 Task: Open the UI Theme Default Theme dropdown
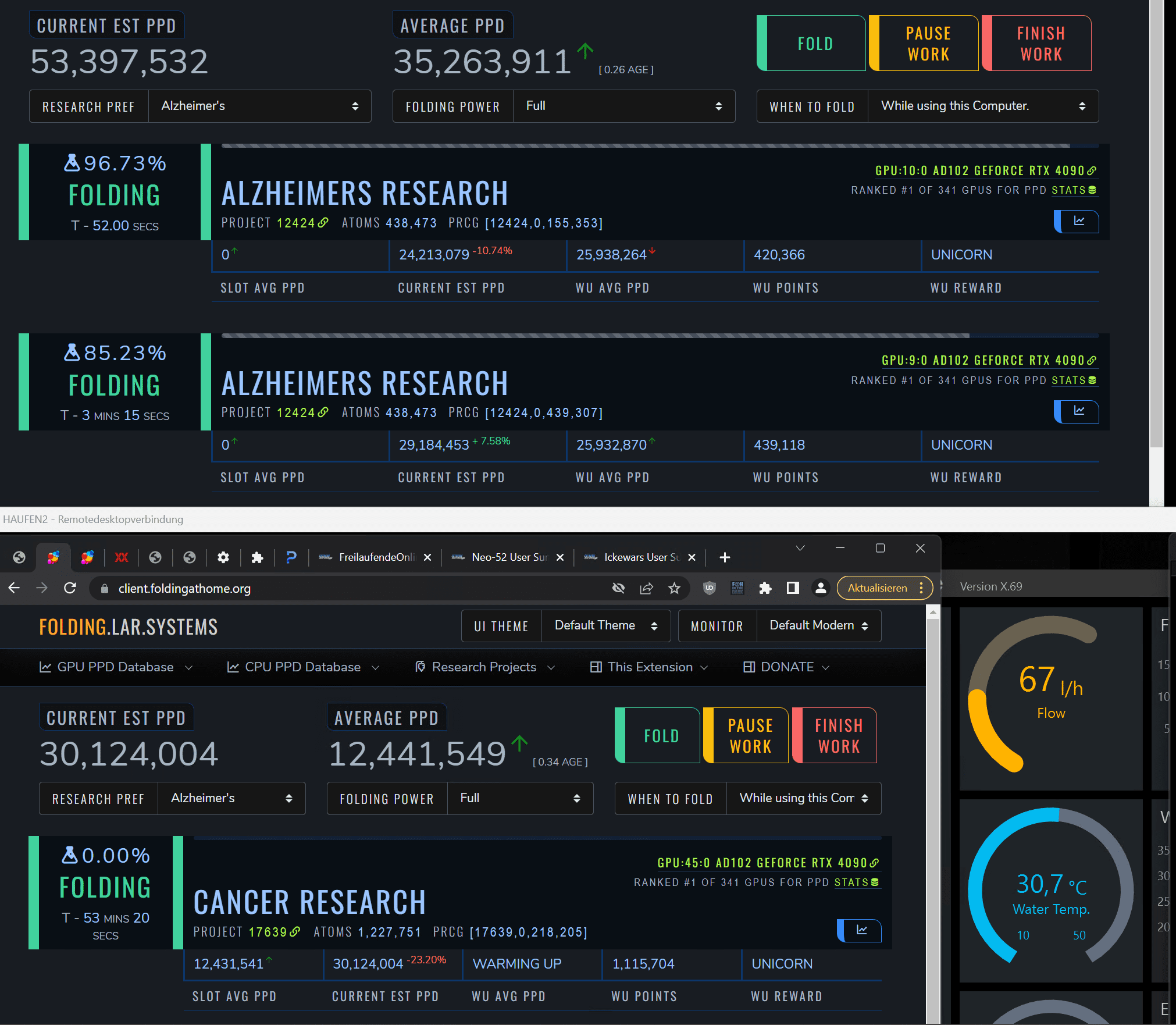click(605, 625)
